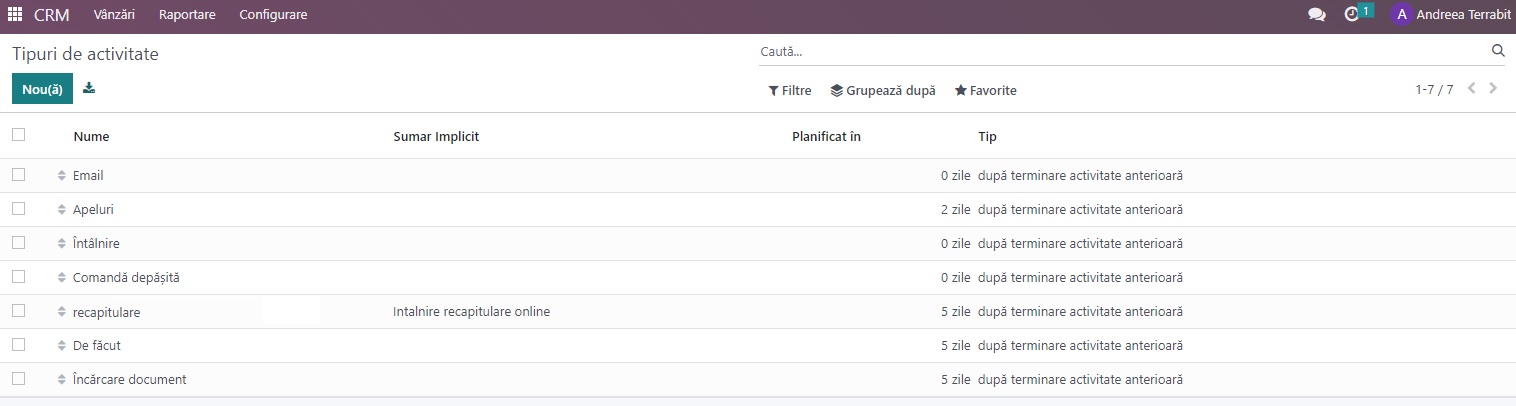Tick the select-all header checkbox
This screenshot has width=1516, height=406.
click(x=18, y=135)
